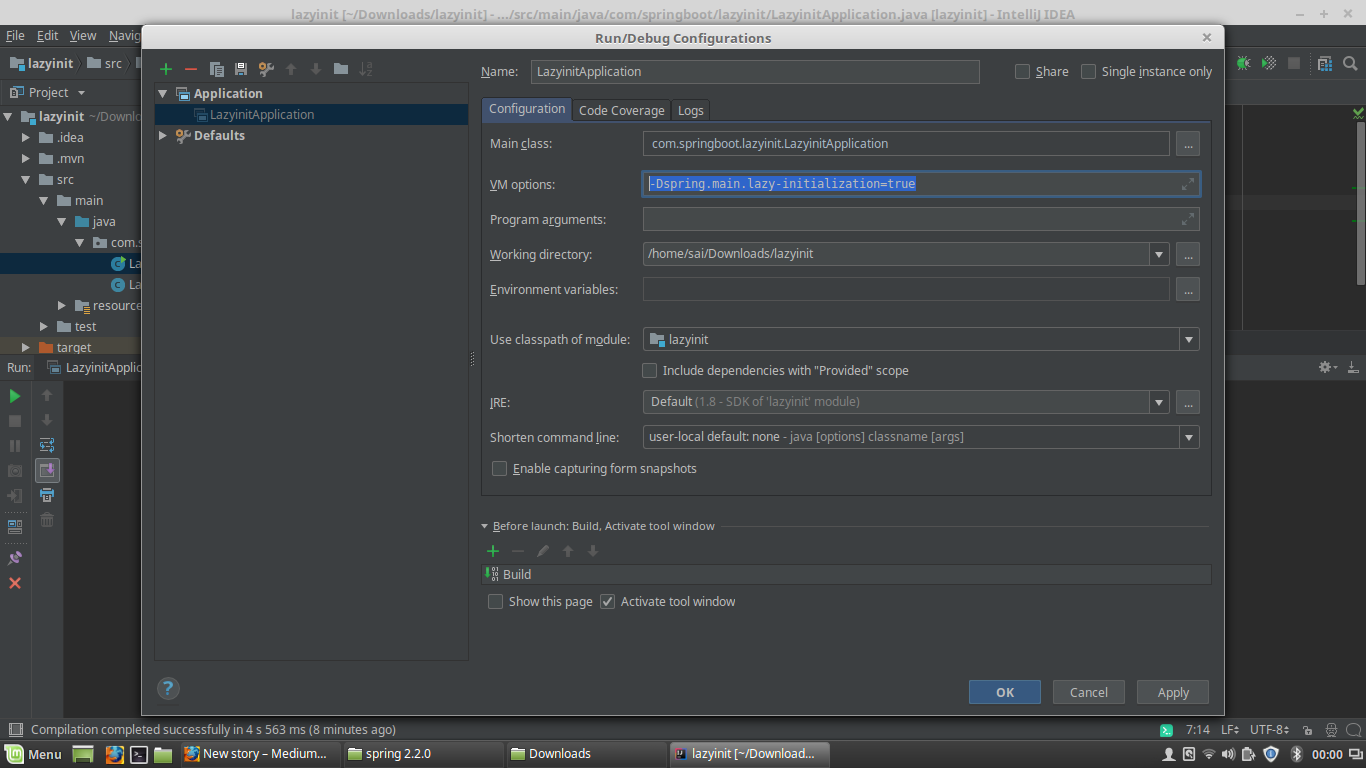Uncheck Activate tool window

pyautogui.click(x=607, y=601)
